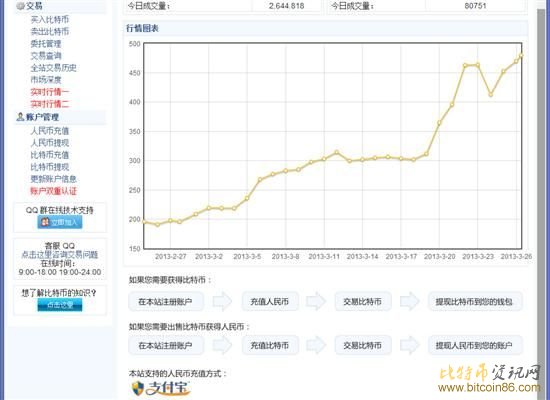Click the 2013-3-20 x-axis label
The width and height of the screenshot is (550, 400).
click(x=440, y=256)
